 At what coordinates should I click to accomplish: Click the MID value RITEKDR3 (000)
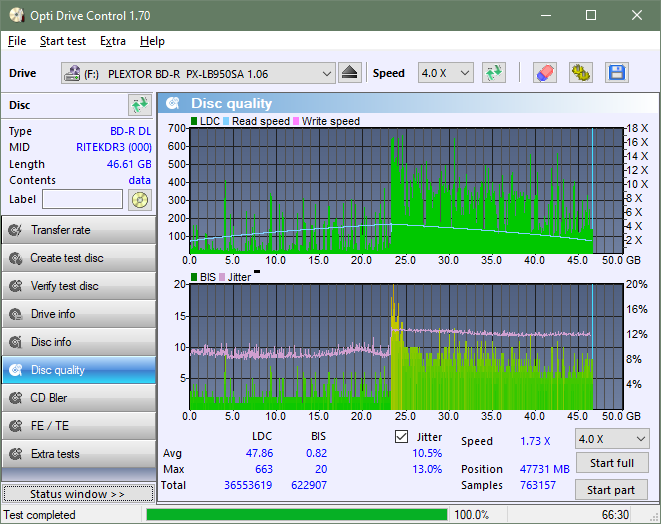click(114, 147)
